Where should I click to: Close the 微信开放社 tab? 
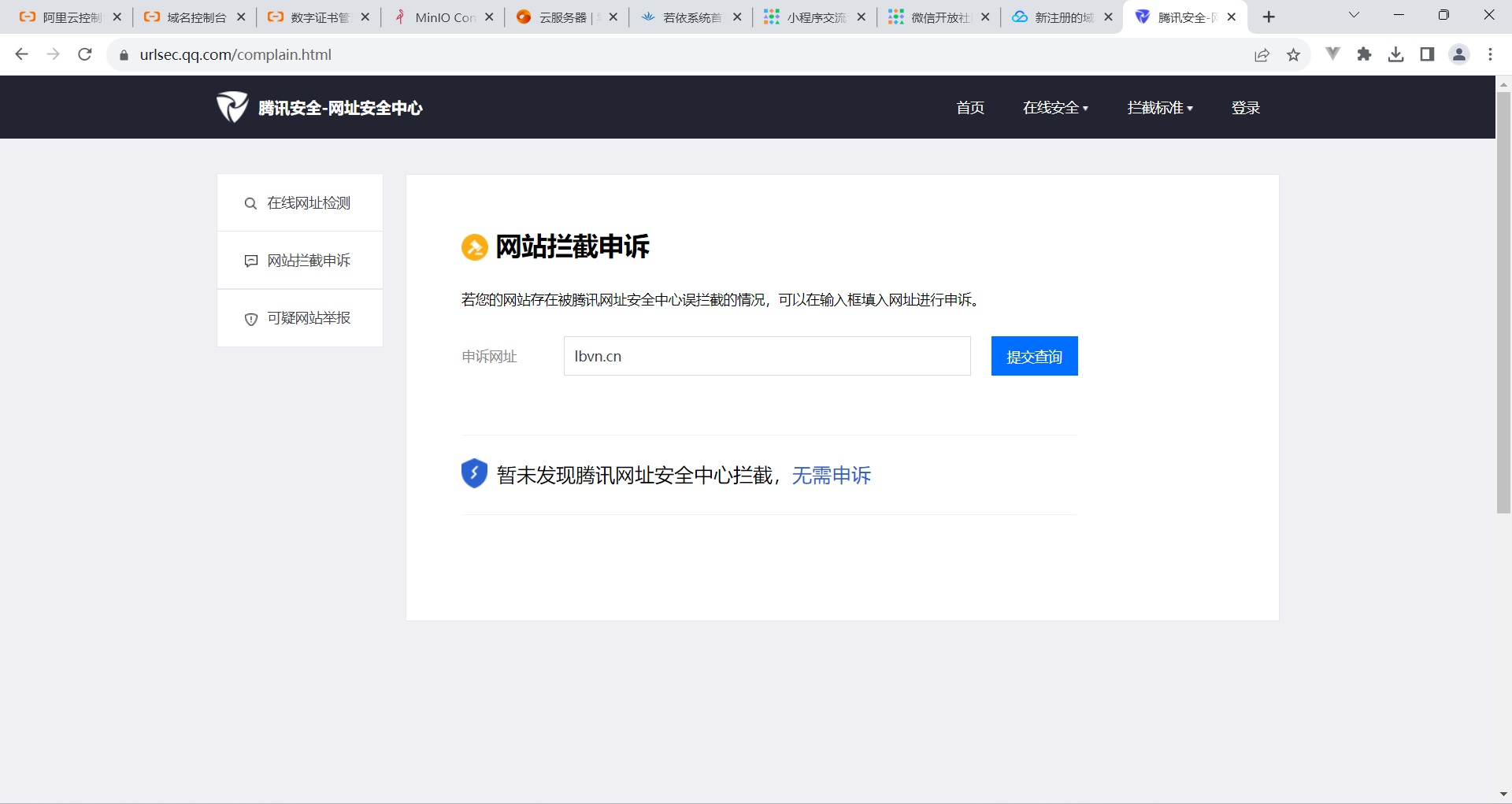985,17
